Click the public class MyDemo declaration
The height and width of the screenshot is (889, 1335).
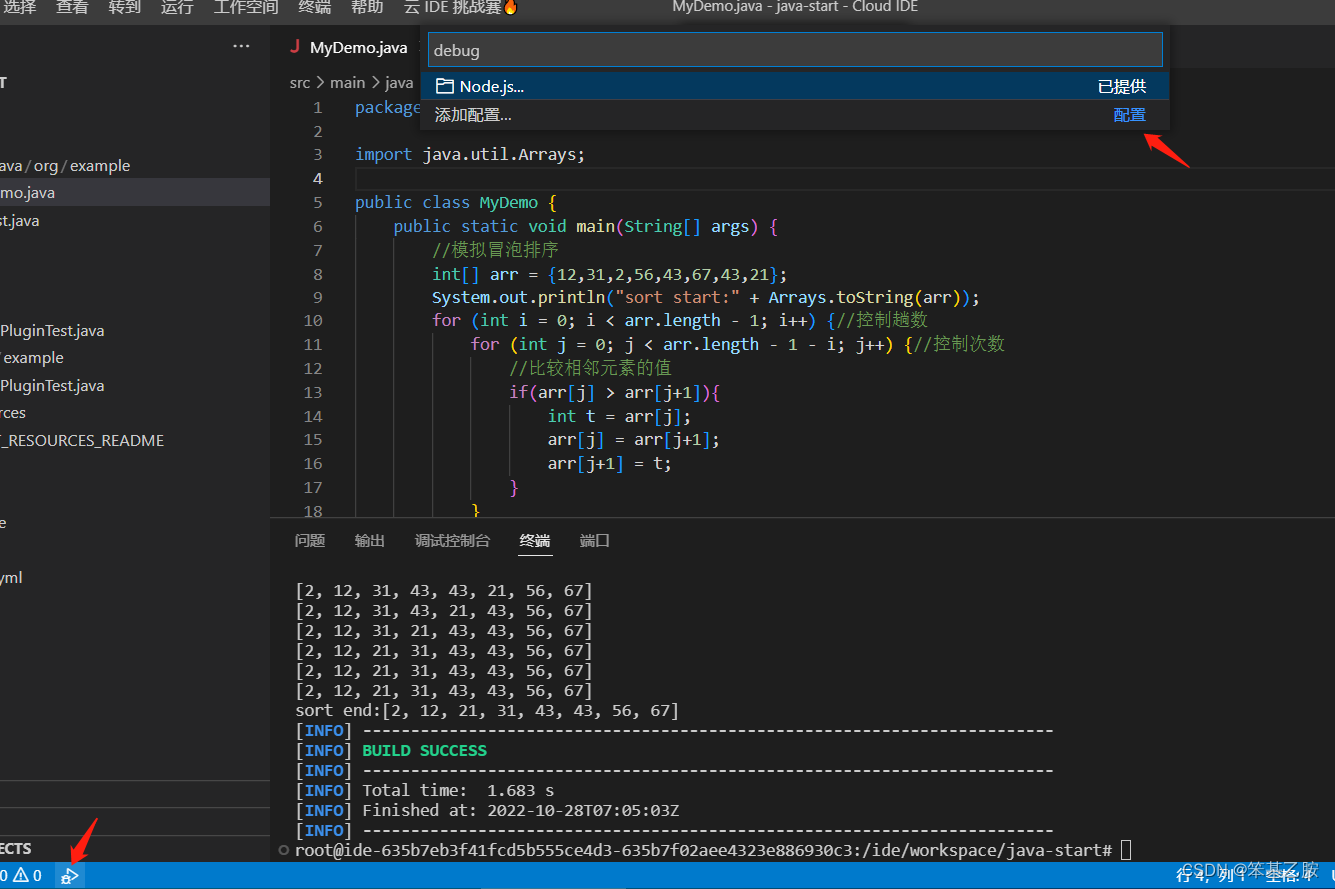(455, 203)
